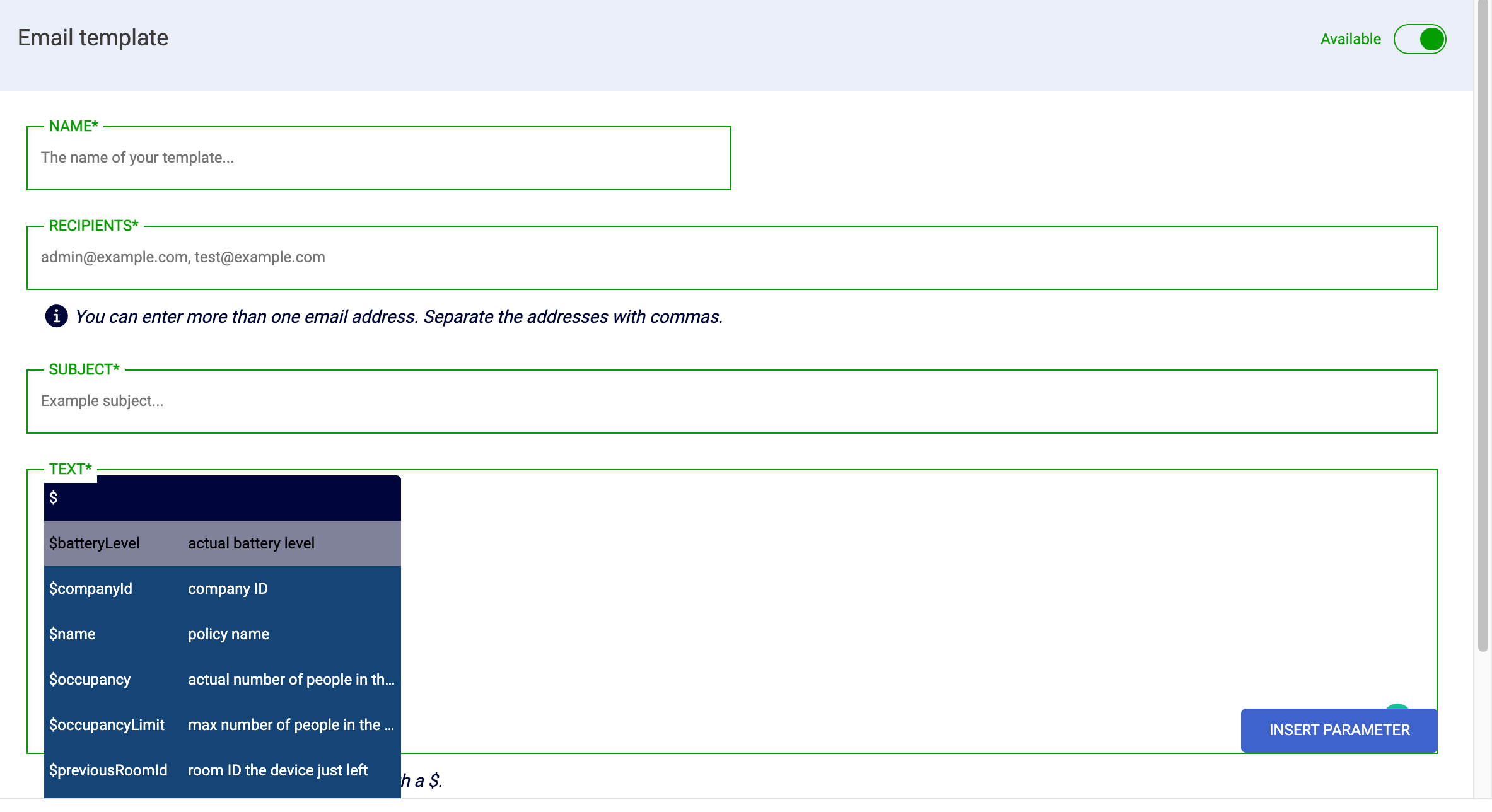The width and height of the screenshot is (1492, 812).
Task: Click the $ search field in dropdown
Action: coord(223,498)
